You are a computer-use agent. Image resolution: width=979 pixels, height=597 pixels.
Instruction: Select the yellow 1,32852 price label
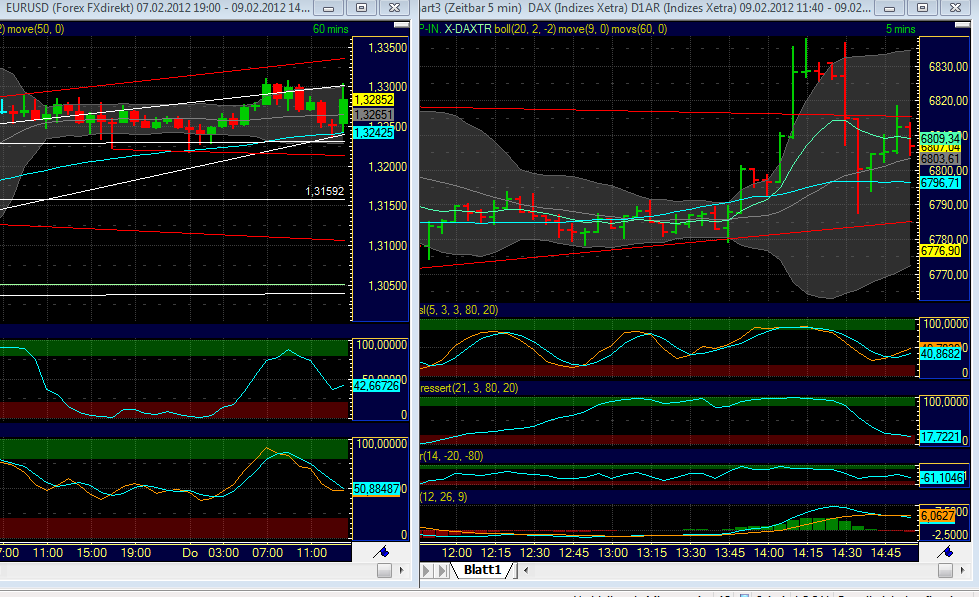click(x=375, y=101)
